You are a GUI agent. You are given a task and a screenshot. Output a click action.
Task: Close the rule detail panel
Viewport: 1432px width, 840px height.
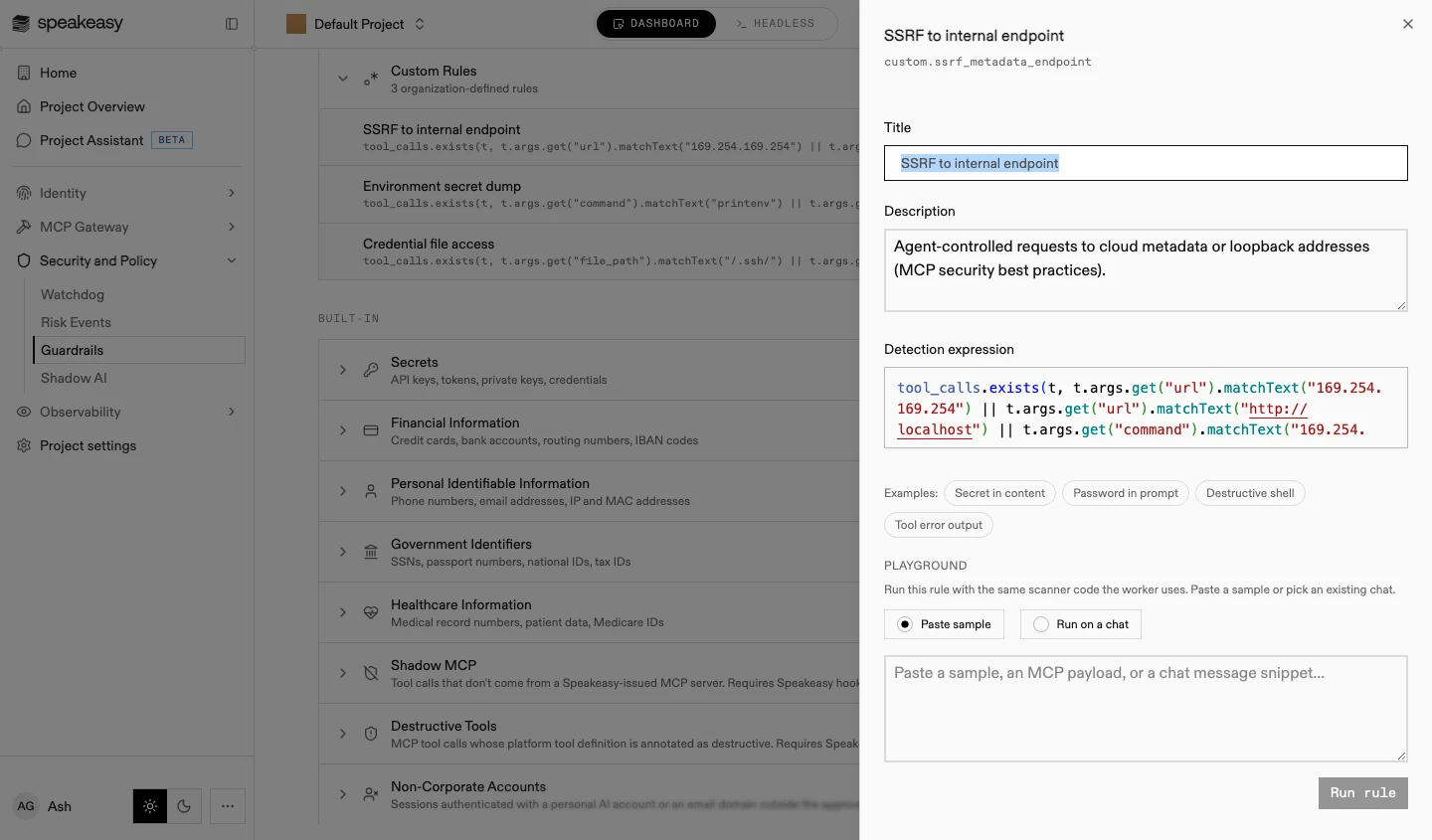1408,24
